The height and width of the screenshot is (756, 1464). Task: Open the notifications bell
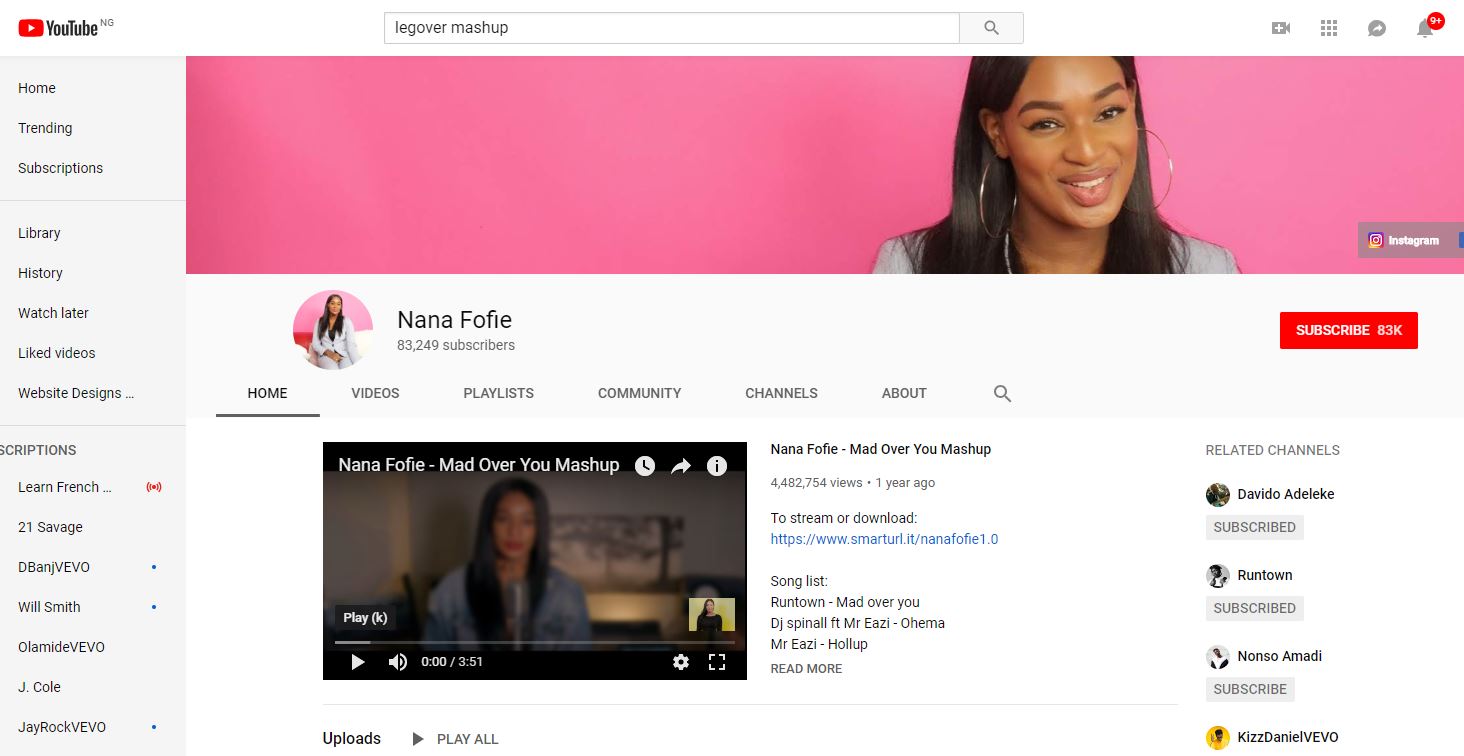[1425, 28]
